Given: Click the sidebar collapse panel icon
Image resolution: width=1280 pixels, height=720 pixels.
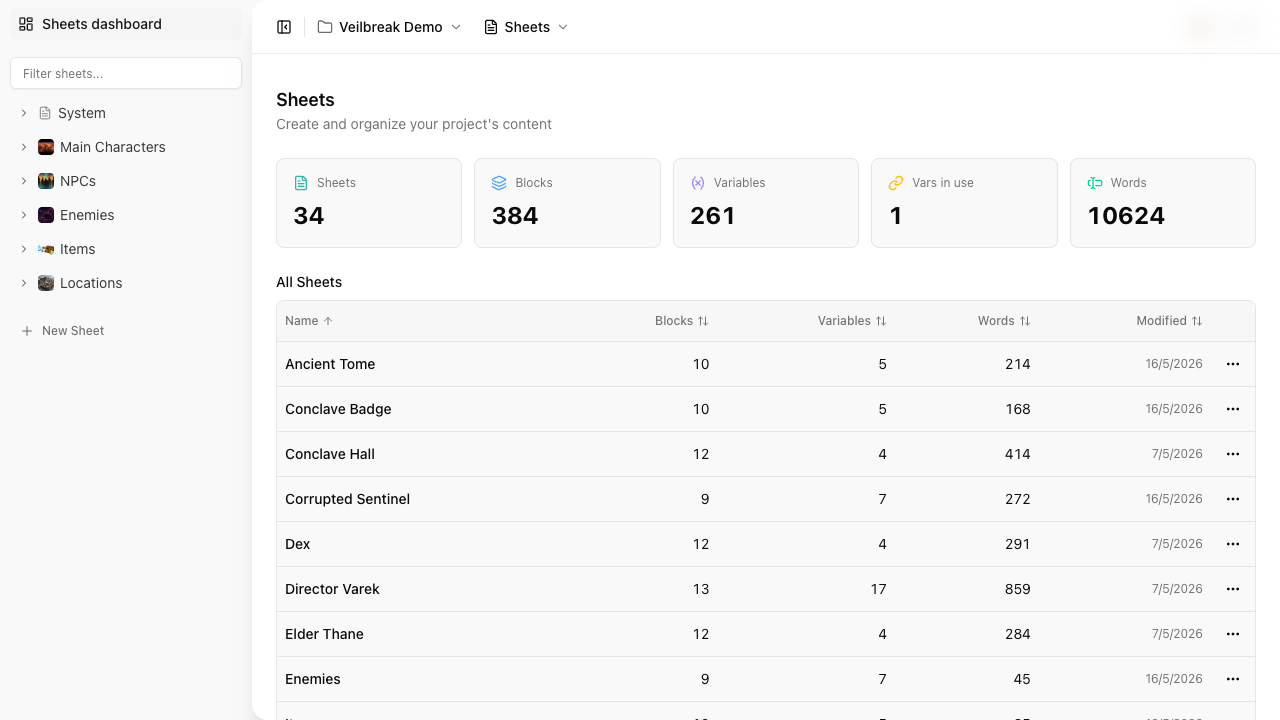Looking at the screenshot, I should (284, 27).
